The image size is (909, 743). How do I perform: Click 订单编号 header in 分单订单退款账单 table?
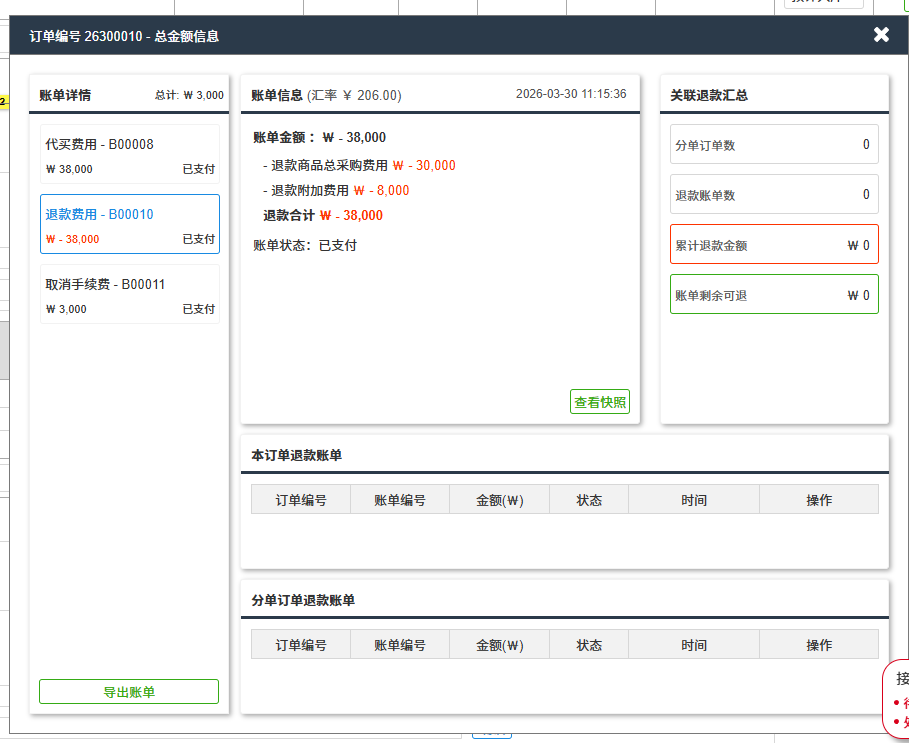click(x=301, y=645)
